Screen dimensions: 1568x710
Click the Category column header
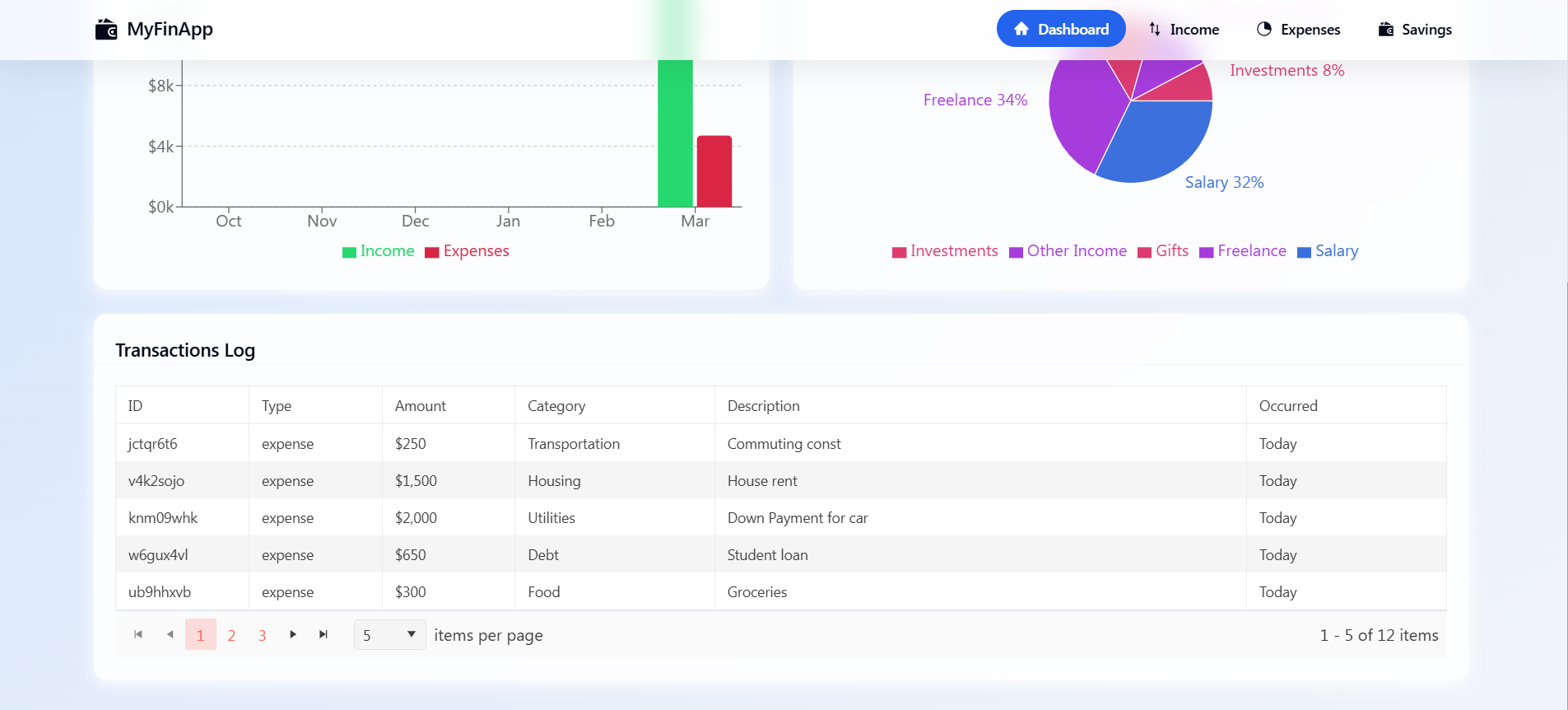point(615,405)
